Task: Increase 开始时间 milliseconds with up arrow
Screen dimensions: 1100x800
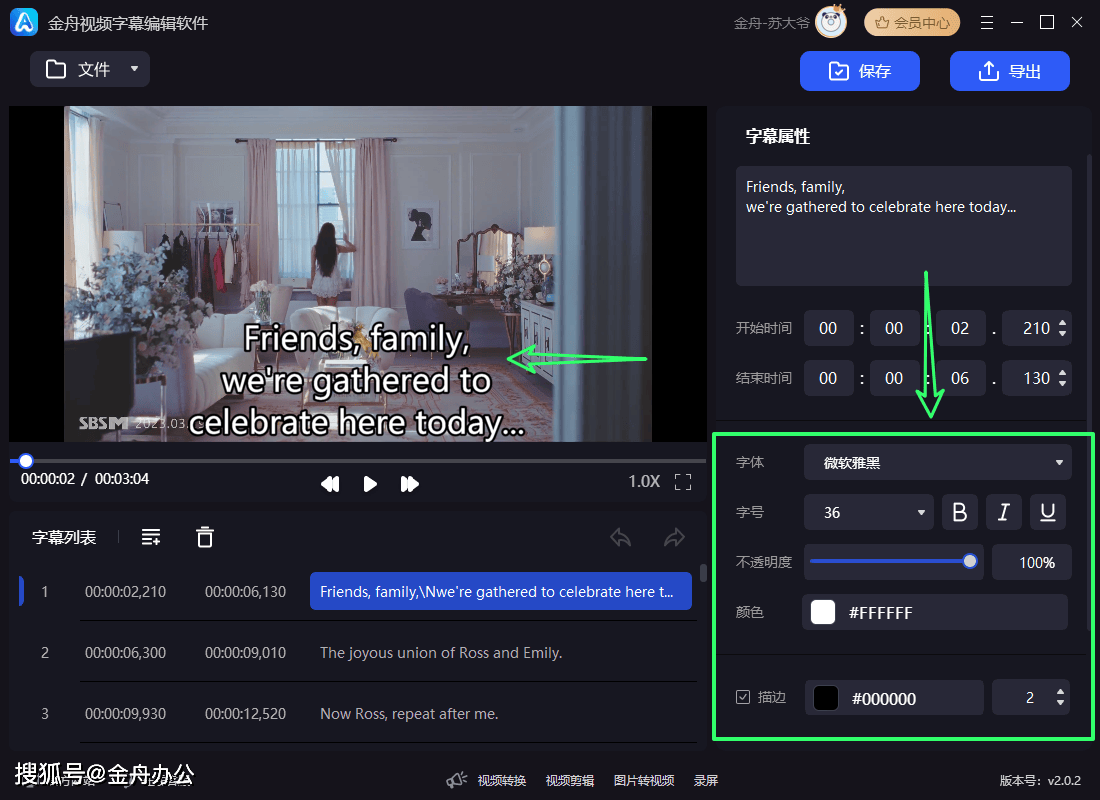Action: [x=1063, y=323]
